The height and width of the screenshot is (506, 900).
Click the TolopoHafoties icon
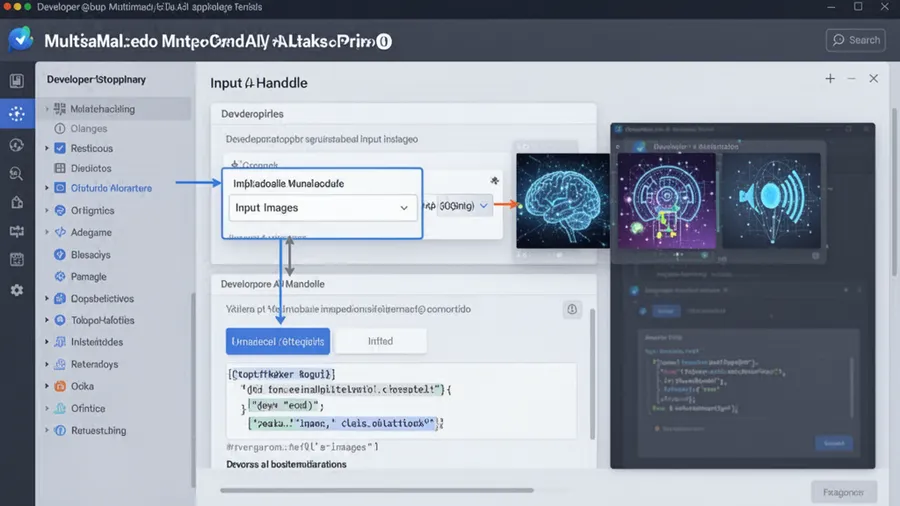[60, 320]
